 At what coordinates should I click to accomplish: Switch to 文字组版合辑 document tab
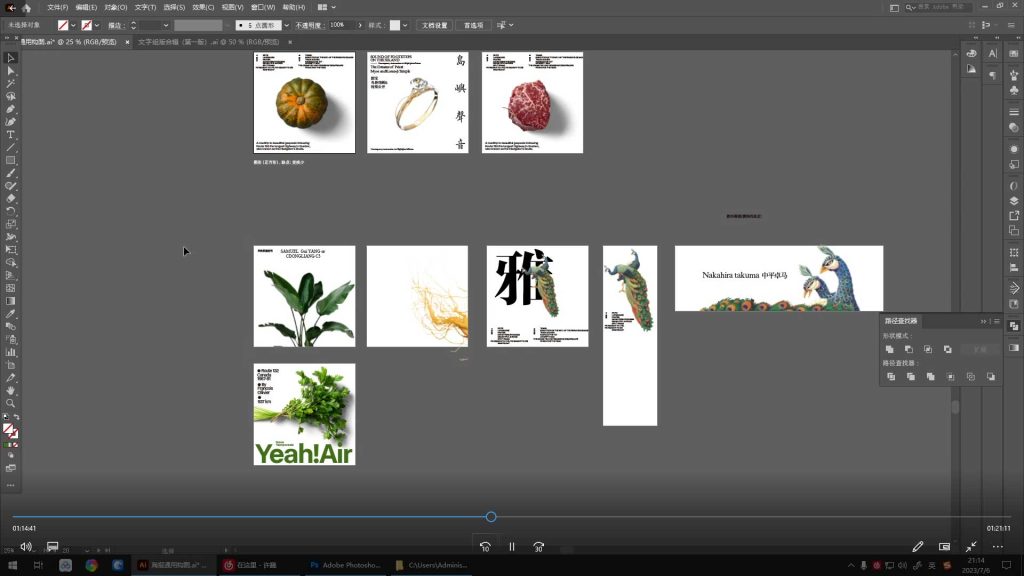178,43
